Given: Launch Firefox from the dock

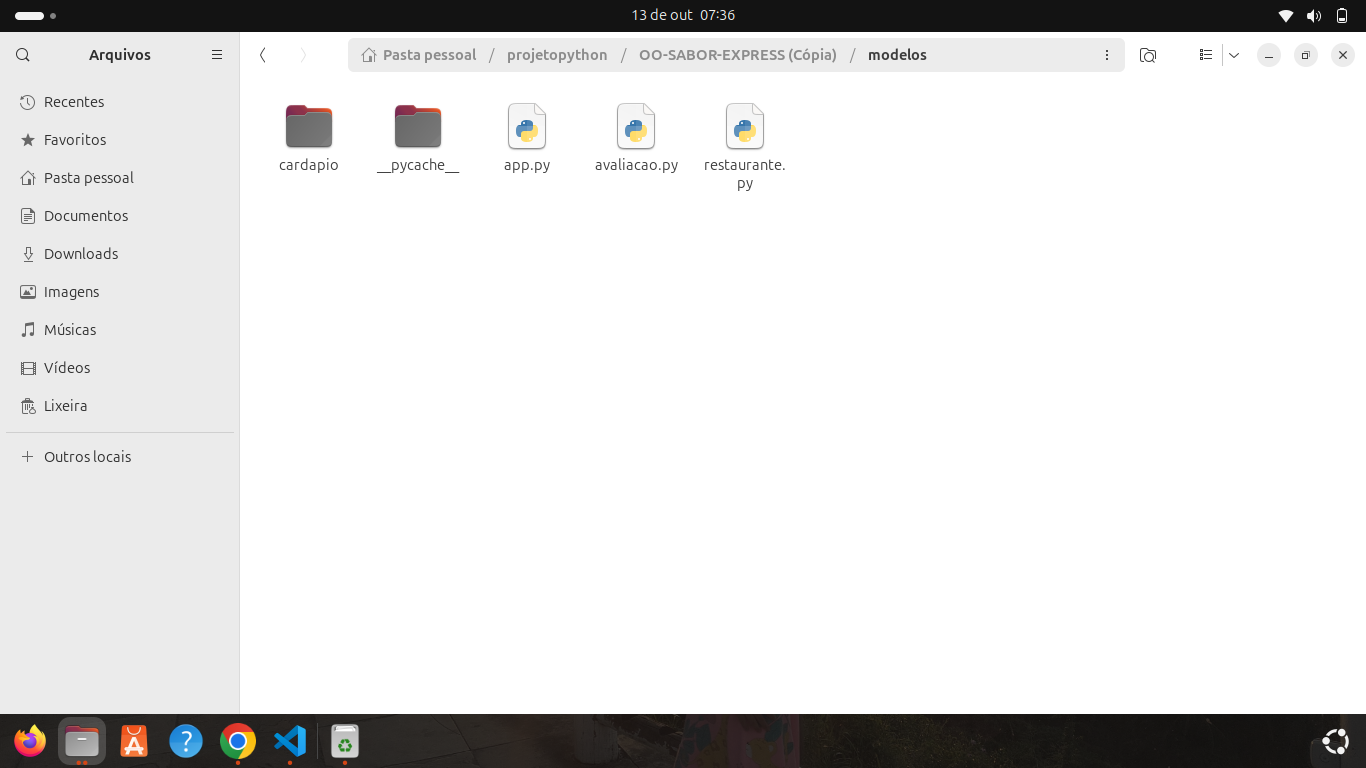Looking at the screenshot, I should pyautogui.click(x=30, y=741).
